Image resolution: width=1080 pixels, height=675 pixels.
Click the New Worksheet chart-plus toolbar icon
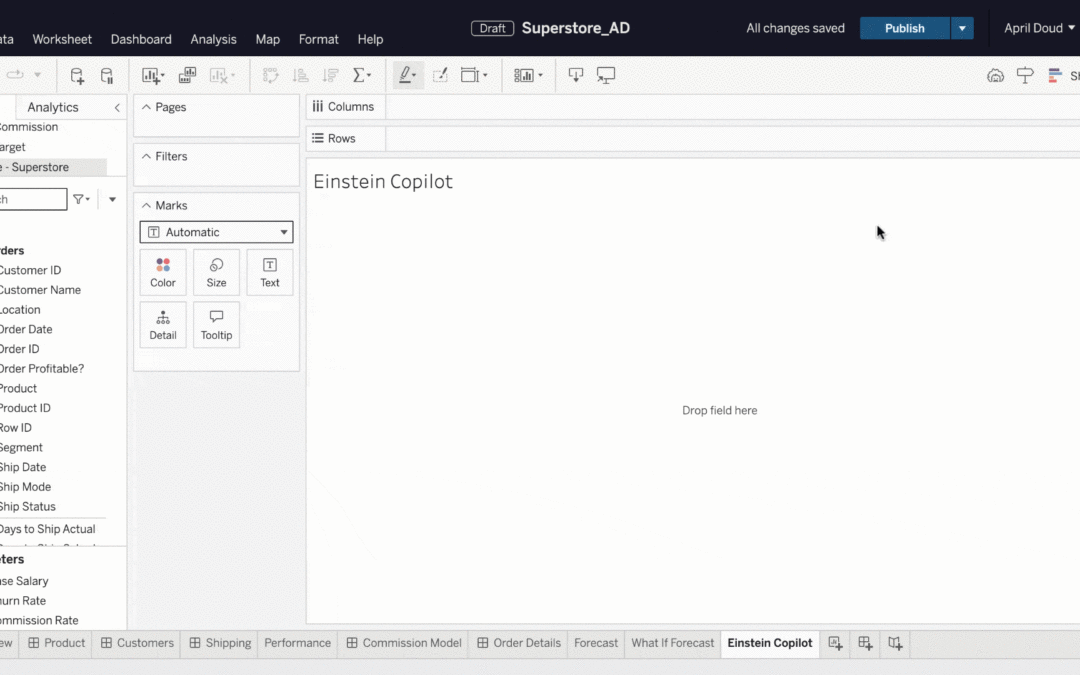pos(152,76)
